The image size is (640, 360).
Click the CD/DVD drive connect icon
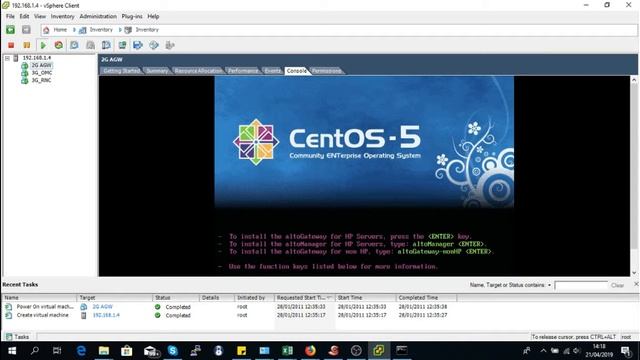tap(154, 45)
